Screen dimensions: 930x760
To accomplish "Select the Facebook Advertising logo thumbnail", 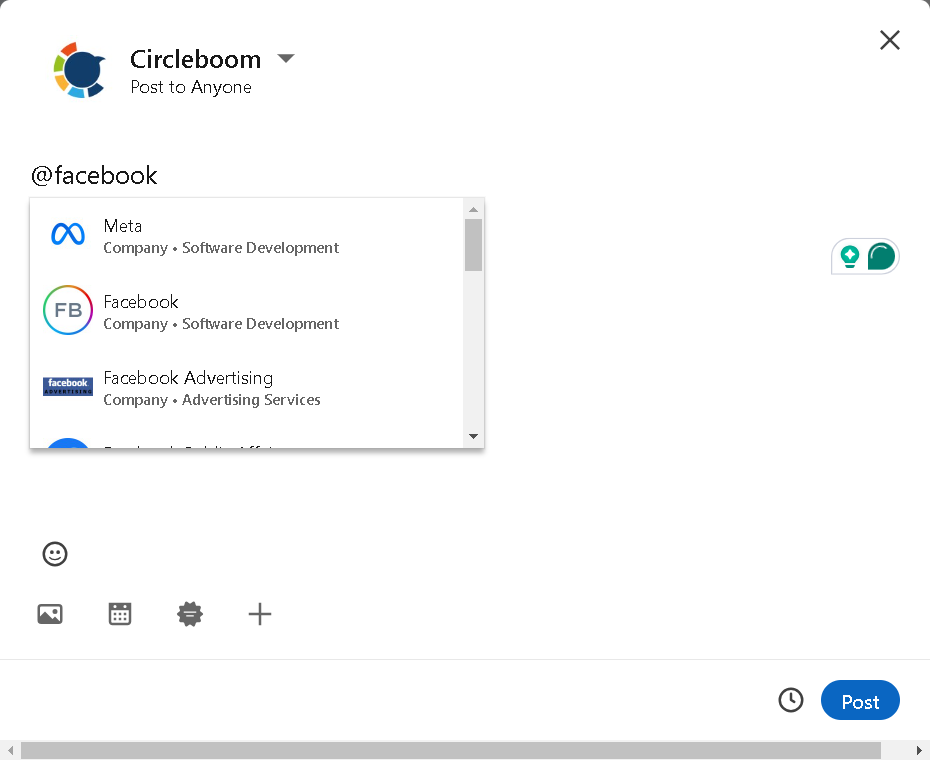I will coord(68,386).
